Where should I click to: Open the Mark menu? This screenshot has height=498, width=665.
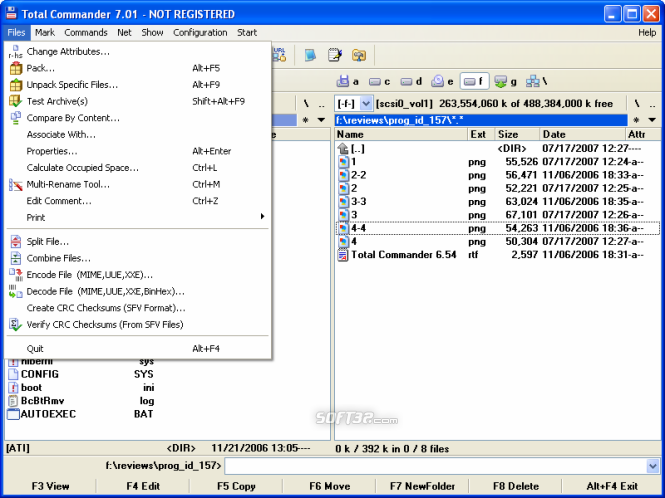pos(45,33)
